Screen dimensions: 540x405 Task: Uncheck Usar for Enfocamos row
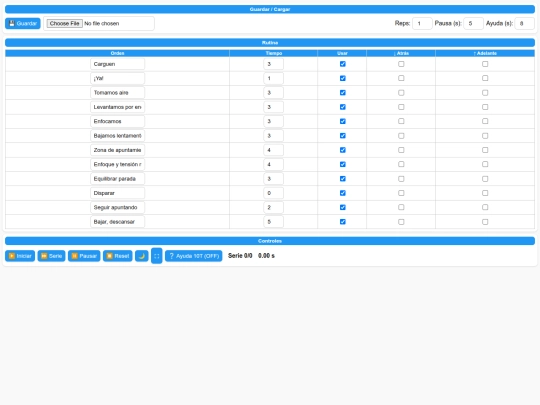(343, 121)
